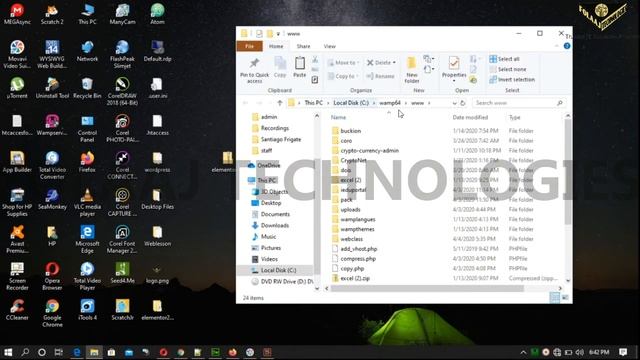Sort by Date modified column header

coord(470,118)
